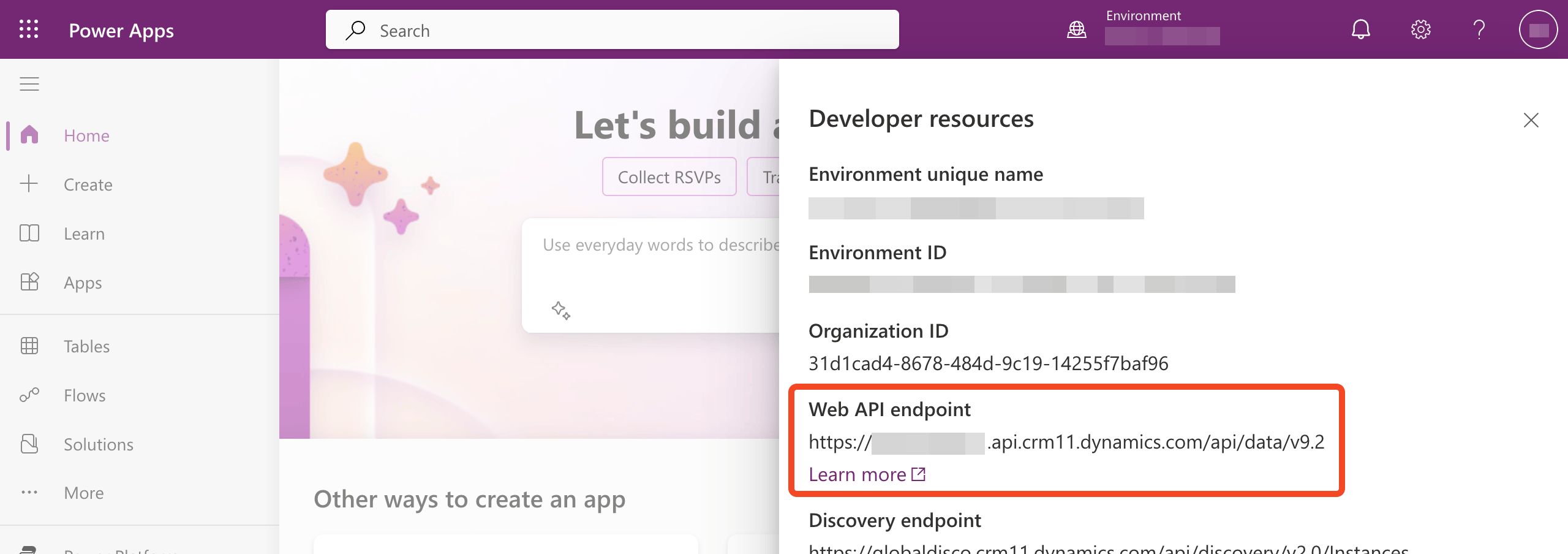Click the Power Apps title

pos(121,30)
